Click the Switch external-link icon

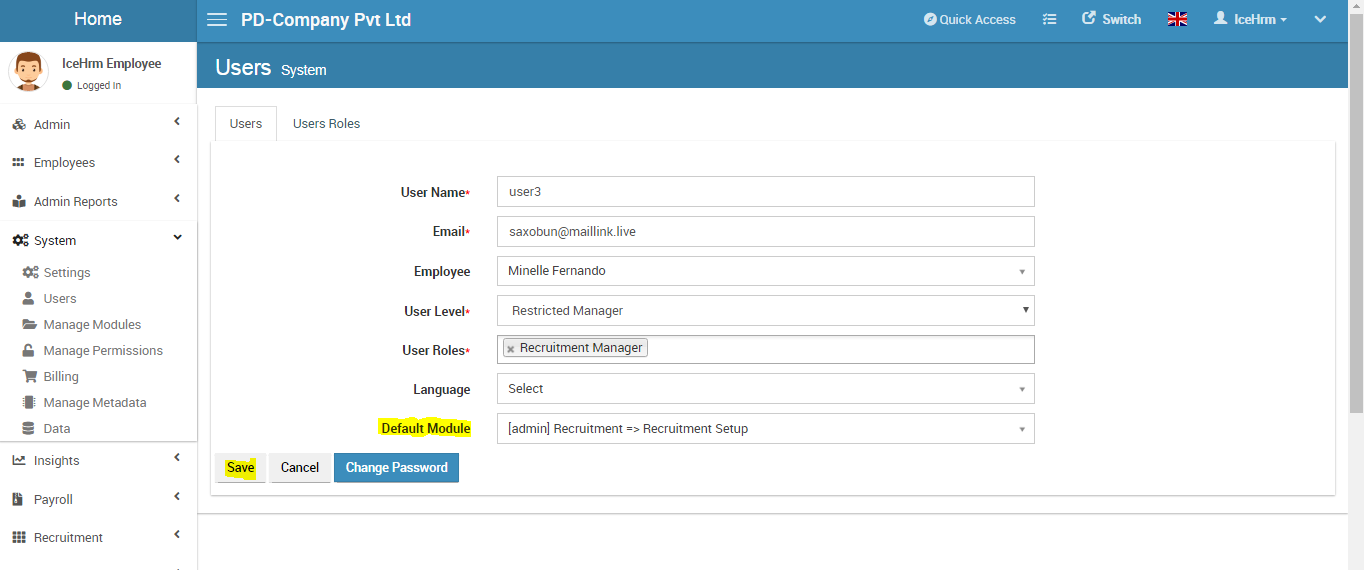1089,18
